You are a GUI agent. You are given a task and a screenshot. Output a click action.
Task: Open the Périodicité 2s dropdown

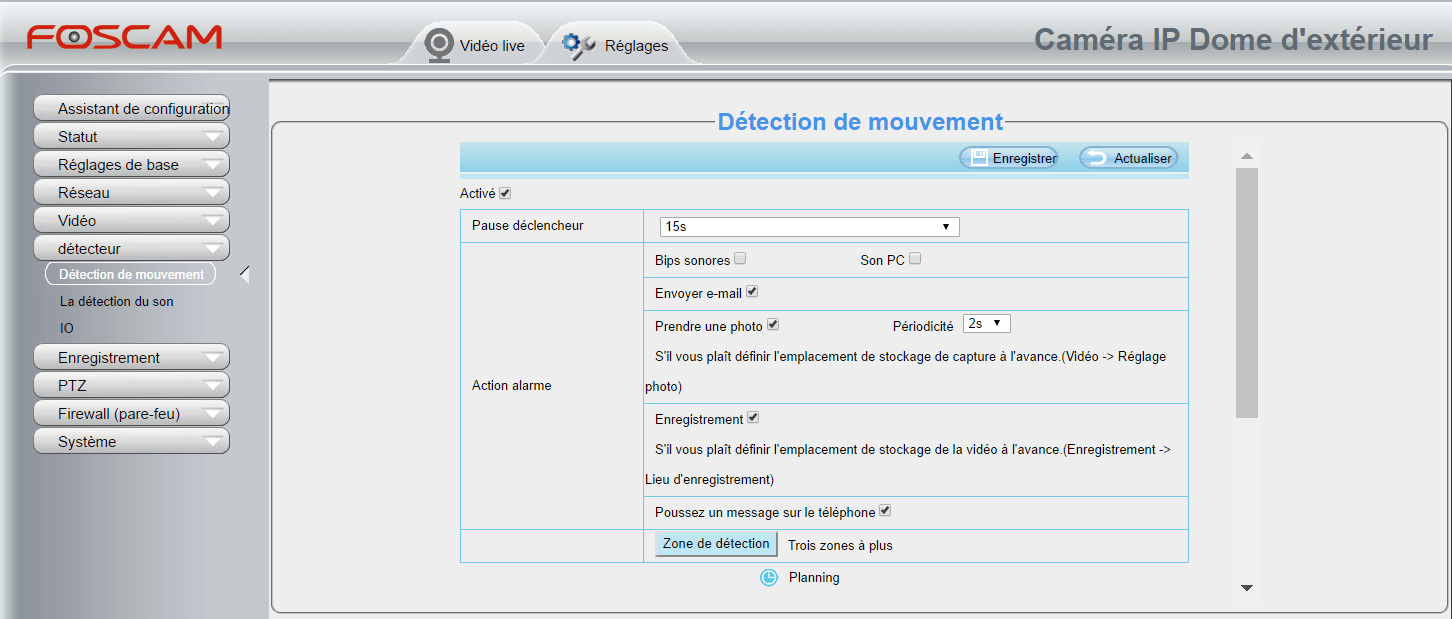tap(987, 324)
